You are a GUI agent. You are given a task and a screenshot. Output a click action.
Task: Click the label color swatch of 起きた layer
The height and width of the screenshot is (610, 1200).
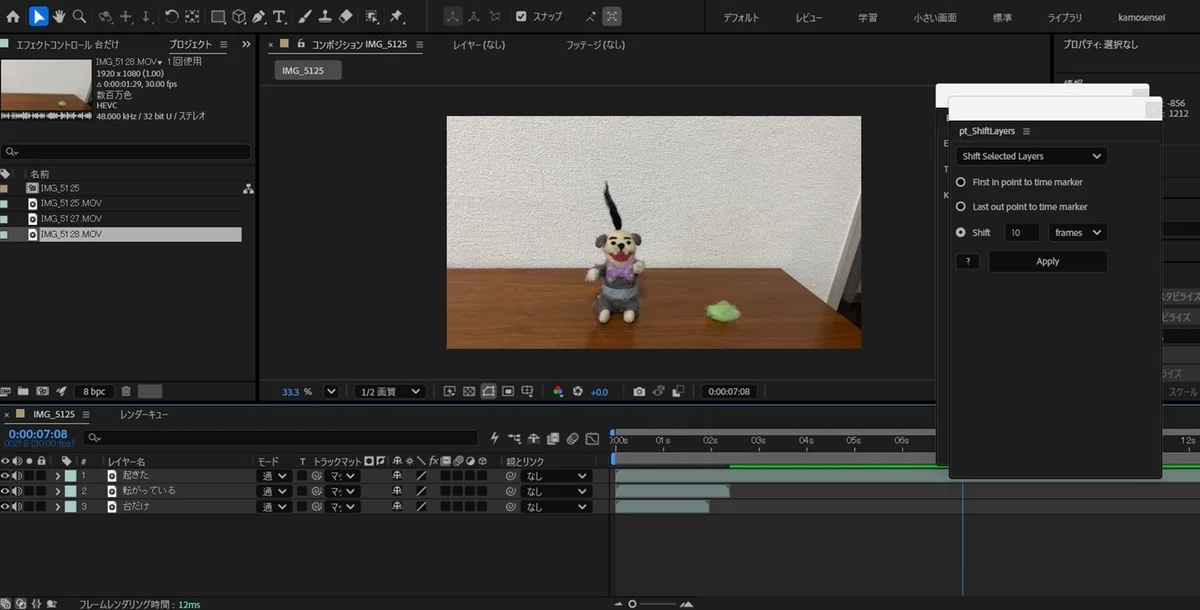coord(71,476)
